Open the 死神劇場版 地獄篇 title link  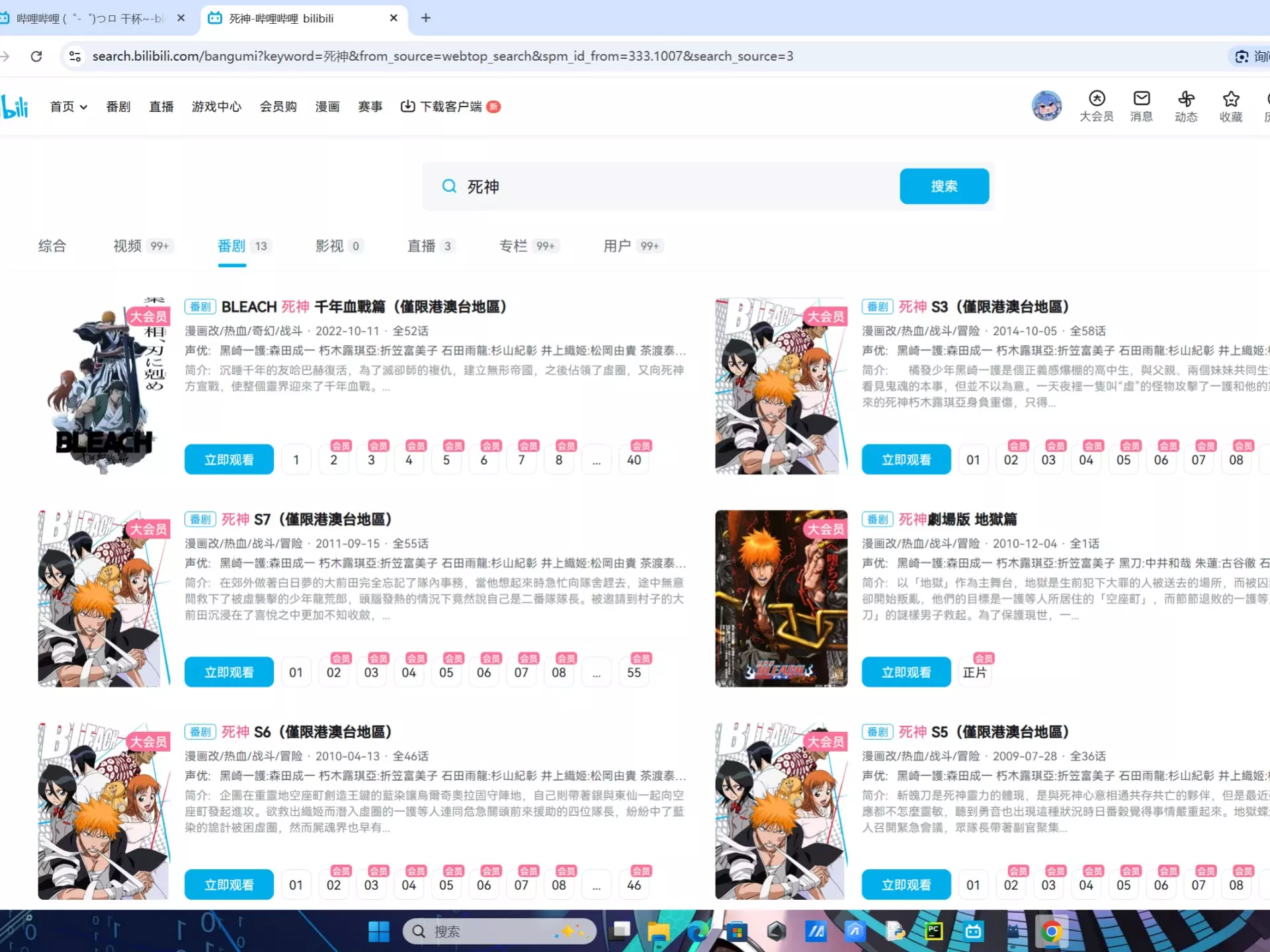[x=957, y=520]
